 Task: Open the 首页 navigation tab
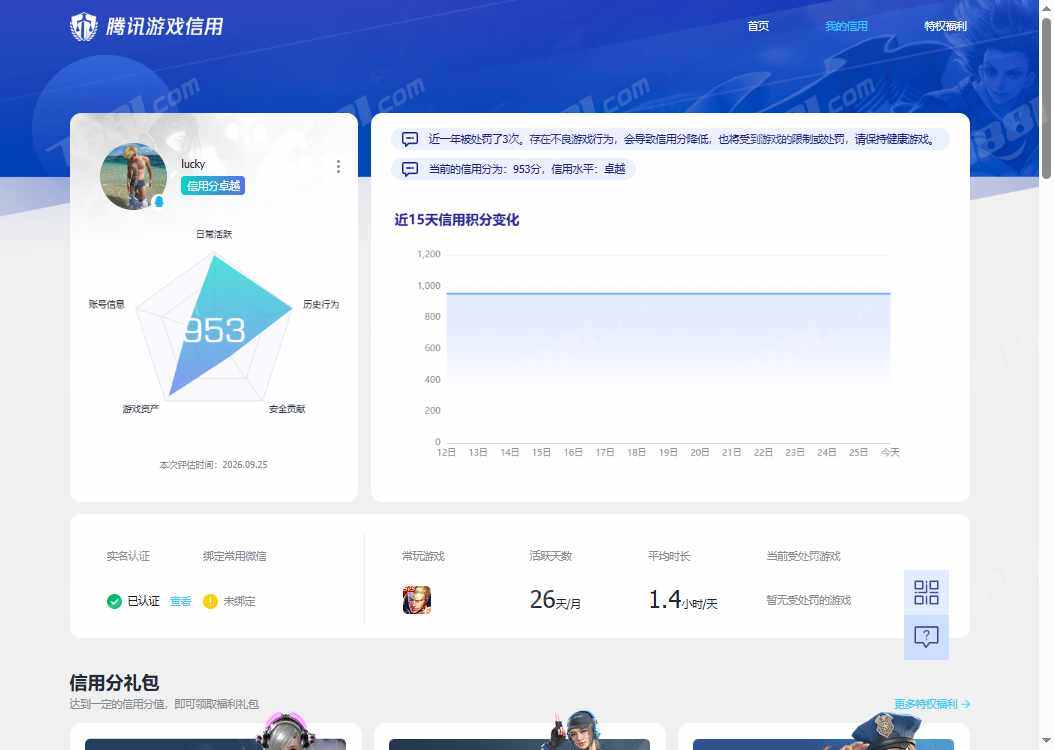click(758, 26)
